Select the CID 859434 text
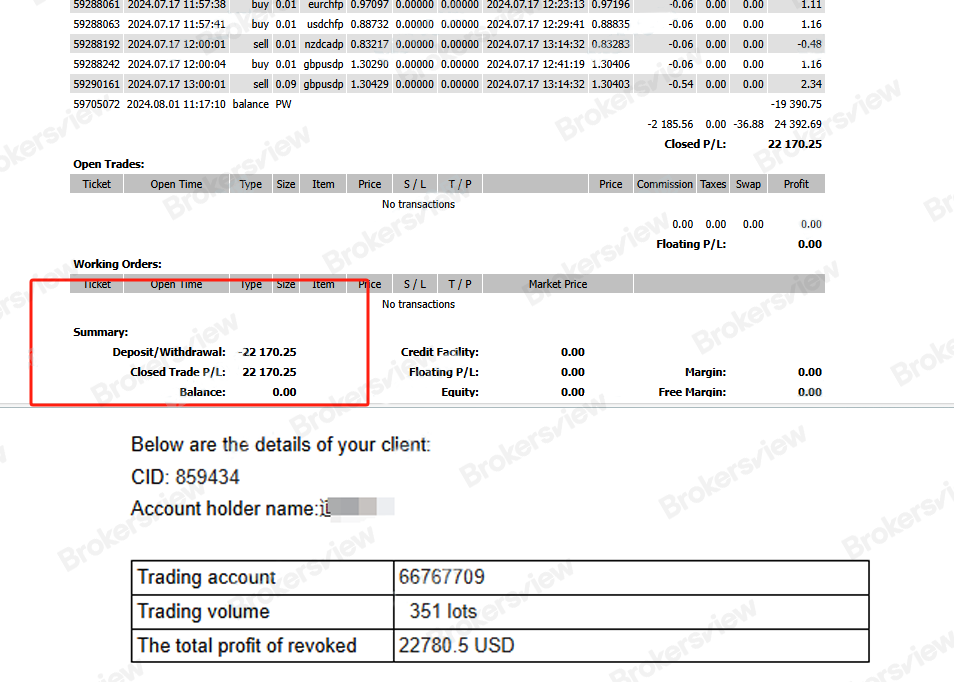954x682 pixels. tap(184, 477)
